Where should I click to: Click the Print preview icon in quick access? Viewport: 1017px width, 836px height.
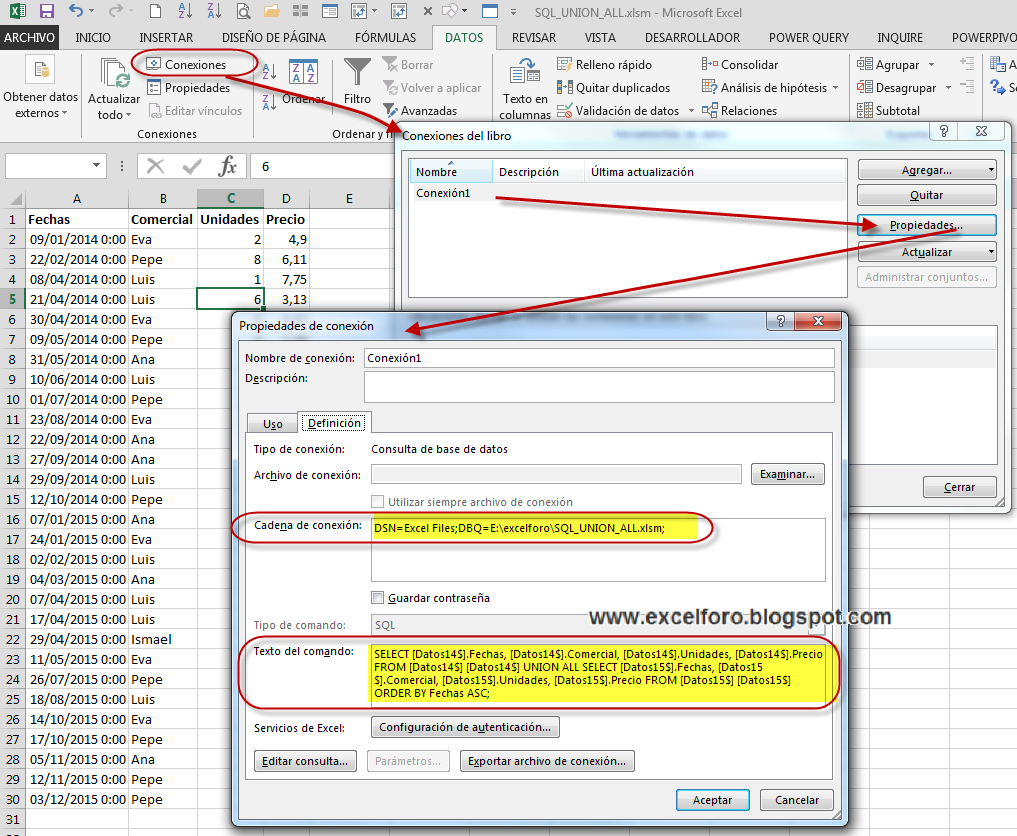243,11
